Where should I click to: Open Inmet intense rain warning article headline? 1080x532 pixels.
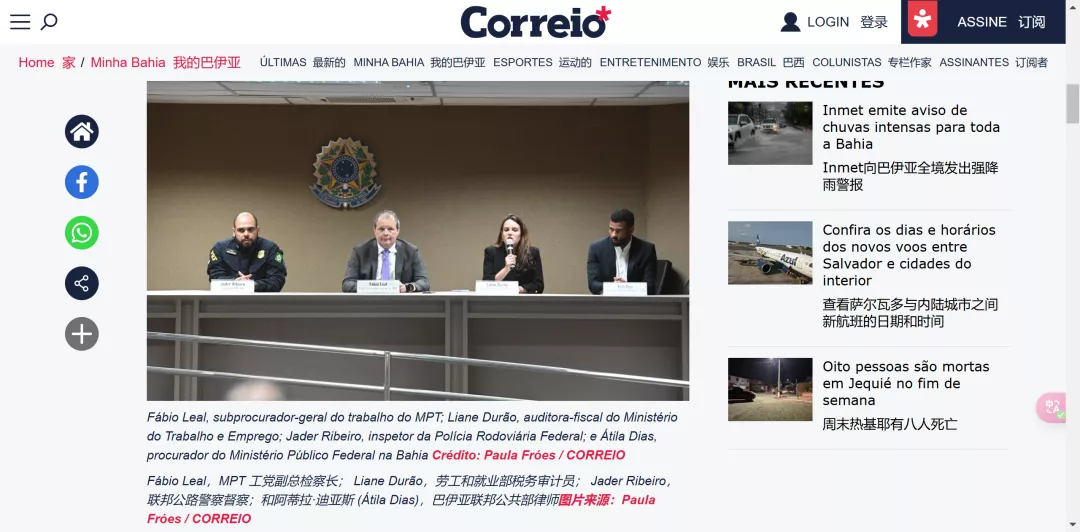point(911,127)
